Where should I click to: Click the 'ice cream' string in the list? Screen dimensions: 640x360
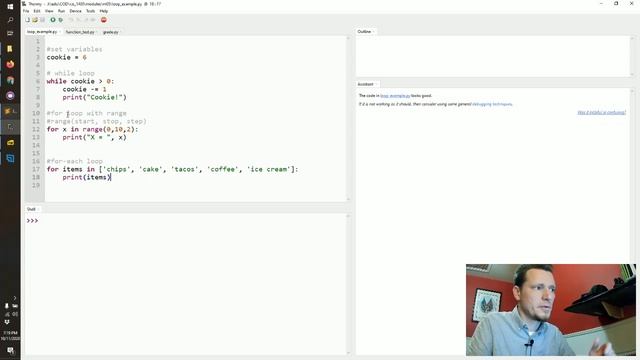(270, 169)
